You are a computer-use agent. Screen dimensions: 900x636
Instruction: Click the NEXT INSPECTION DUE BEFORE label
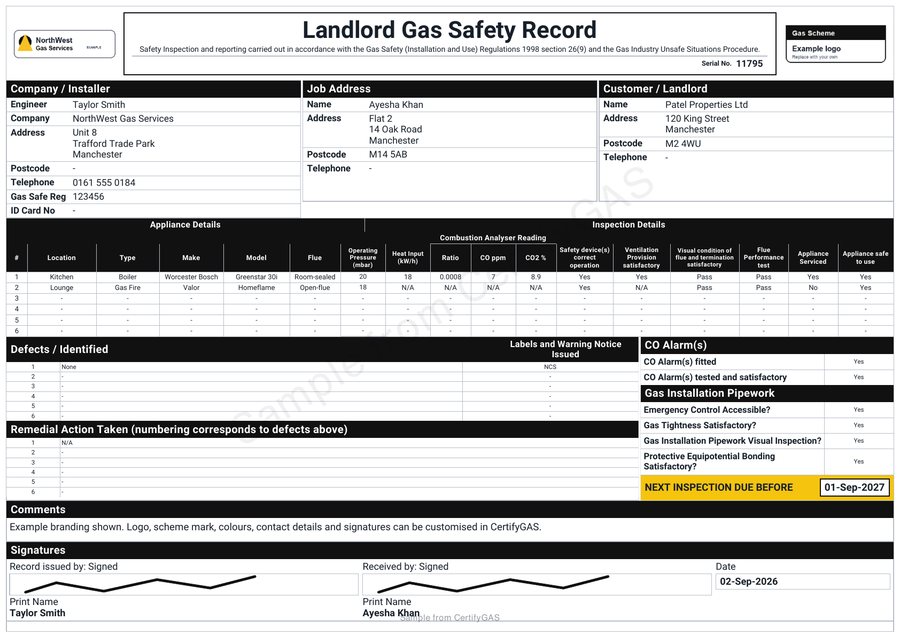tap(719, 487)
